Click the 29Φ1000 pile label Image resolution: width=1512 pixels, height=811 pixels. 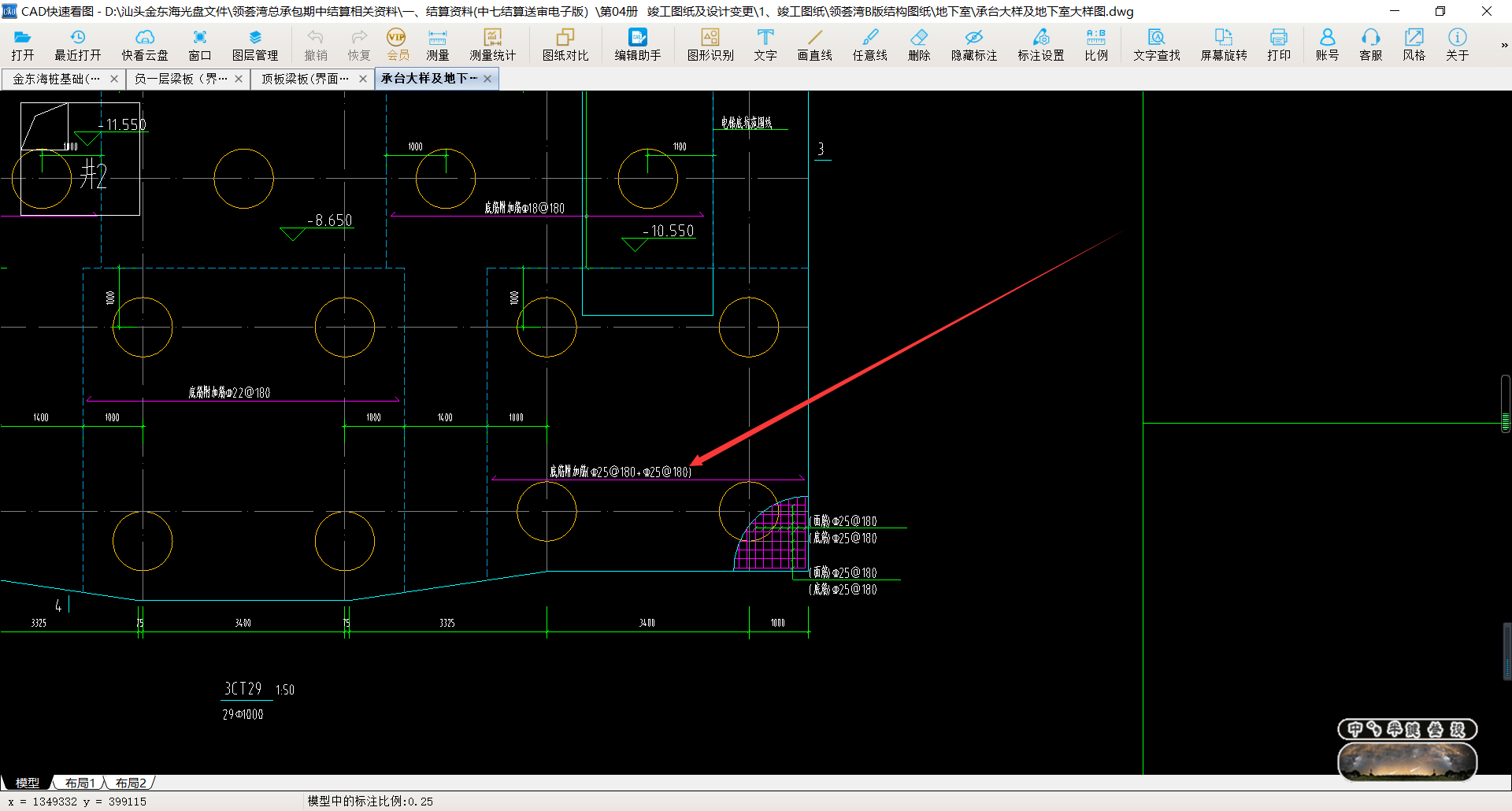click(x=243, y=714)
